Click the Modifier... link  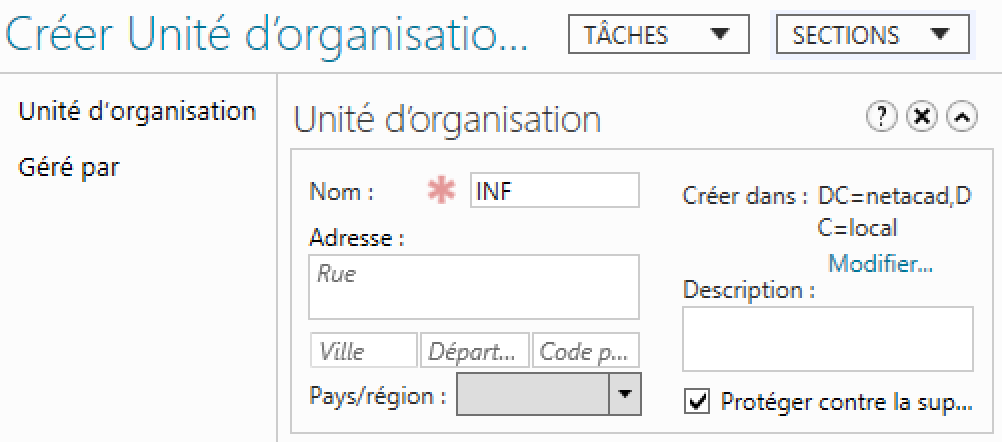pyautogui.click(x=880, y=264)
